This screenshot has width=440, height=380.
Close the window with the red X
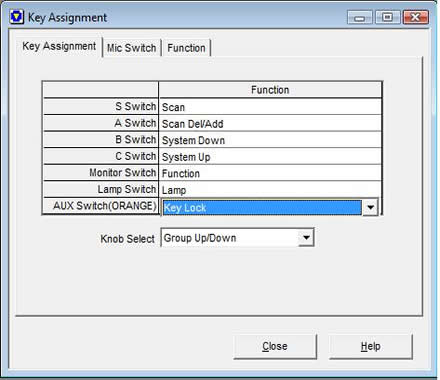(415, 17)
